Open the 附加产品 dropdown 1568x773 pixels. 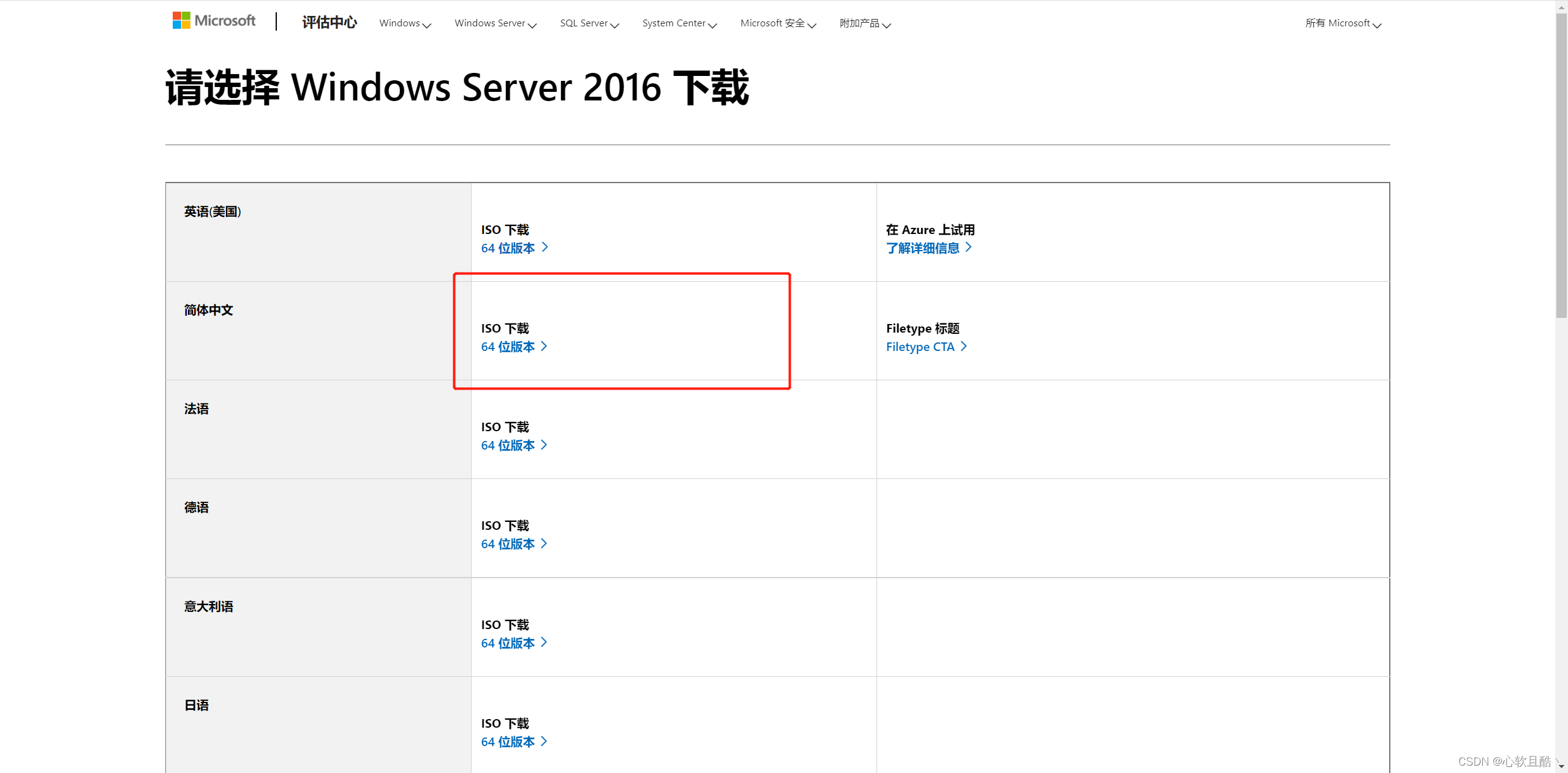(x=865, y=23)
